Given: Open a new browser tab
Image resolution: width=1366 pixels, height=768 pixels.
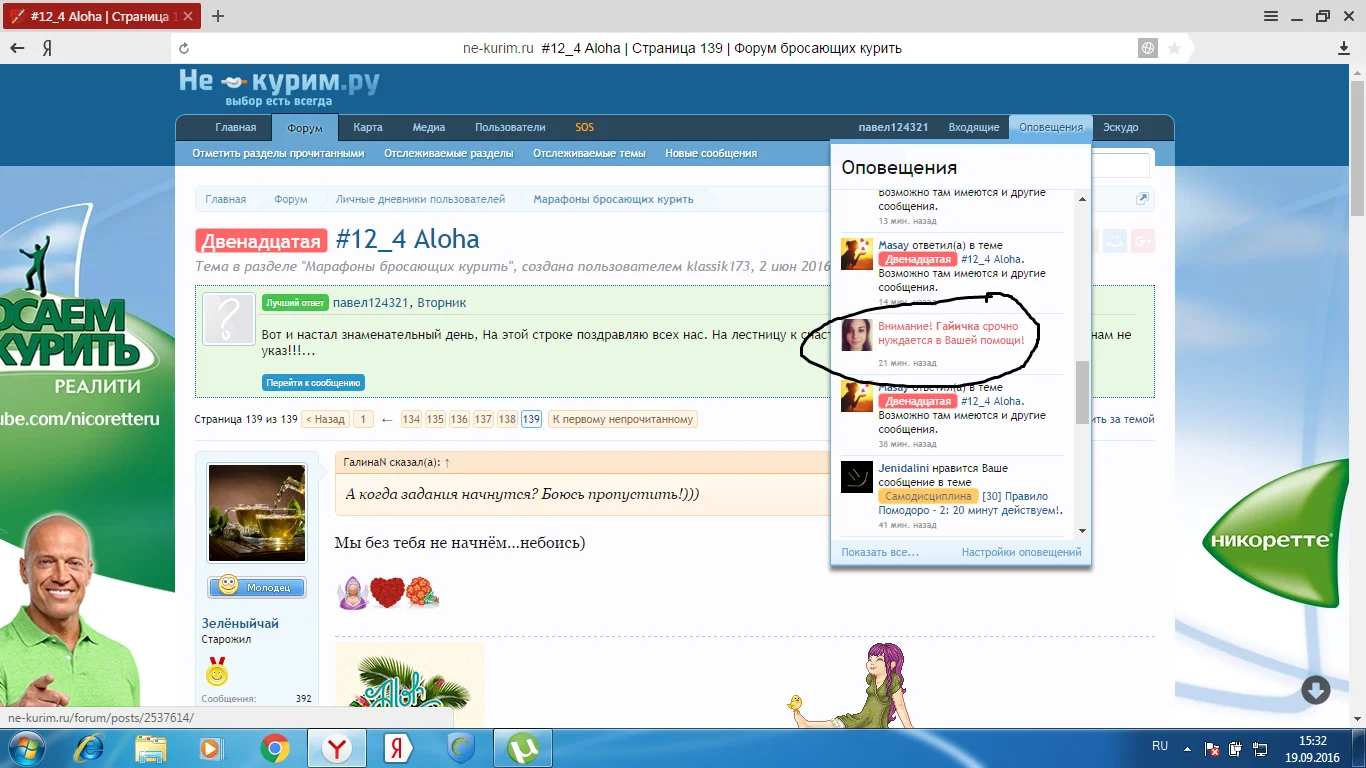Looking at the screenshot, I should (218, 16).
